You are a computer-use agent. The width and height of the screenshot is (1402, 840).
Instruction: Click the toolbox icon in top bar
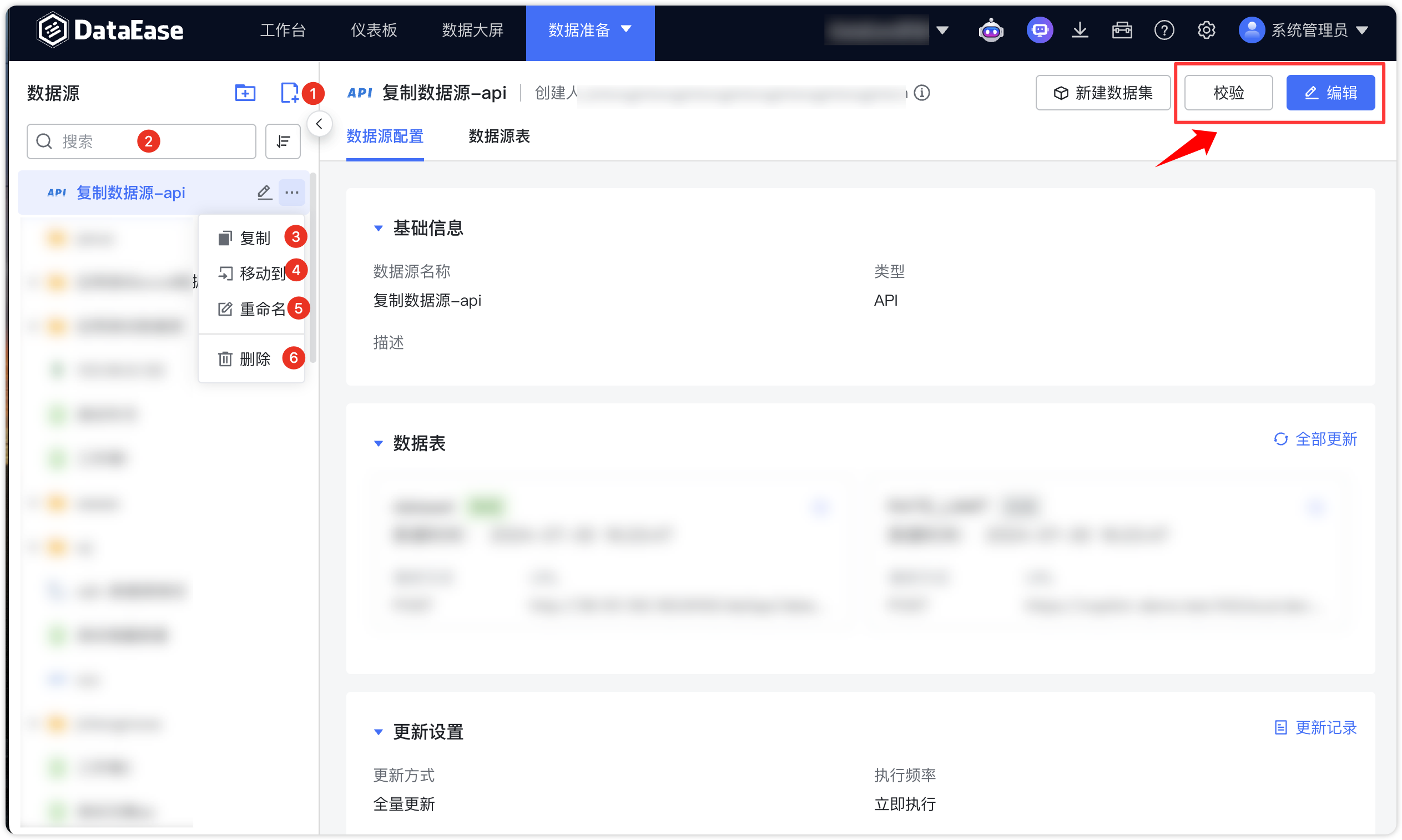[1122, 30]
